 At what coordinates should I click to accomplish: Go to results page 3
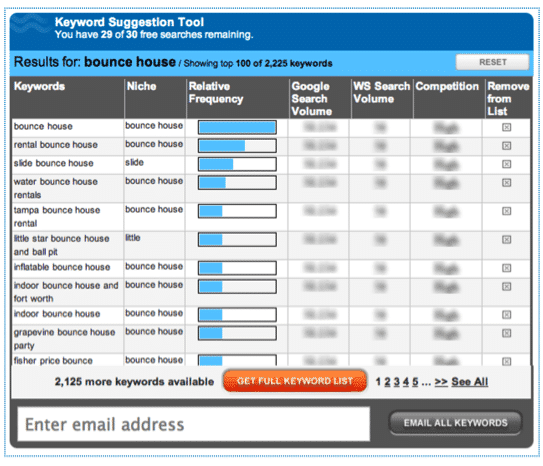(x=397, y=382)
